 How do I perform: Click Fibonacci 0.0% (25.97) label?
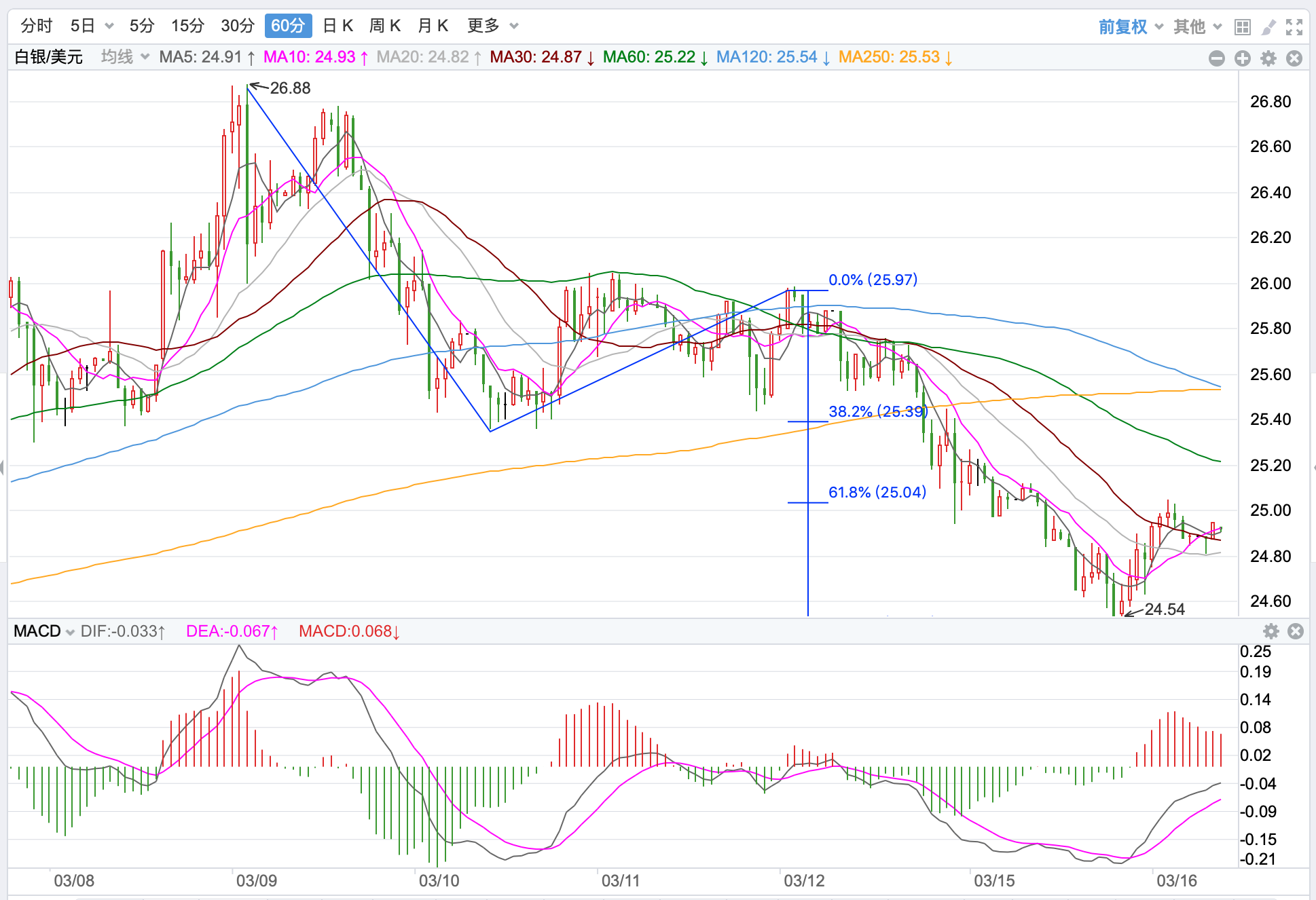pyautogui.click(x=873, y=280)
